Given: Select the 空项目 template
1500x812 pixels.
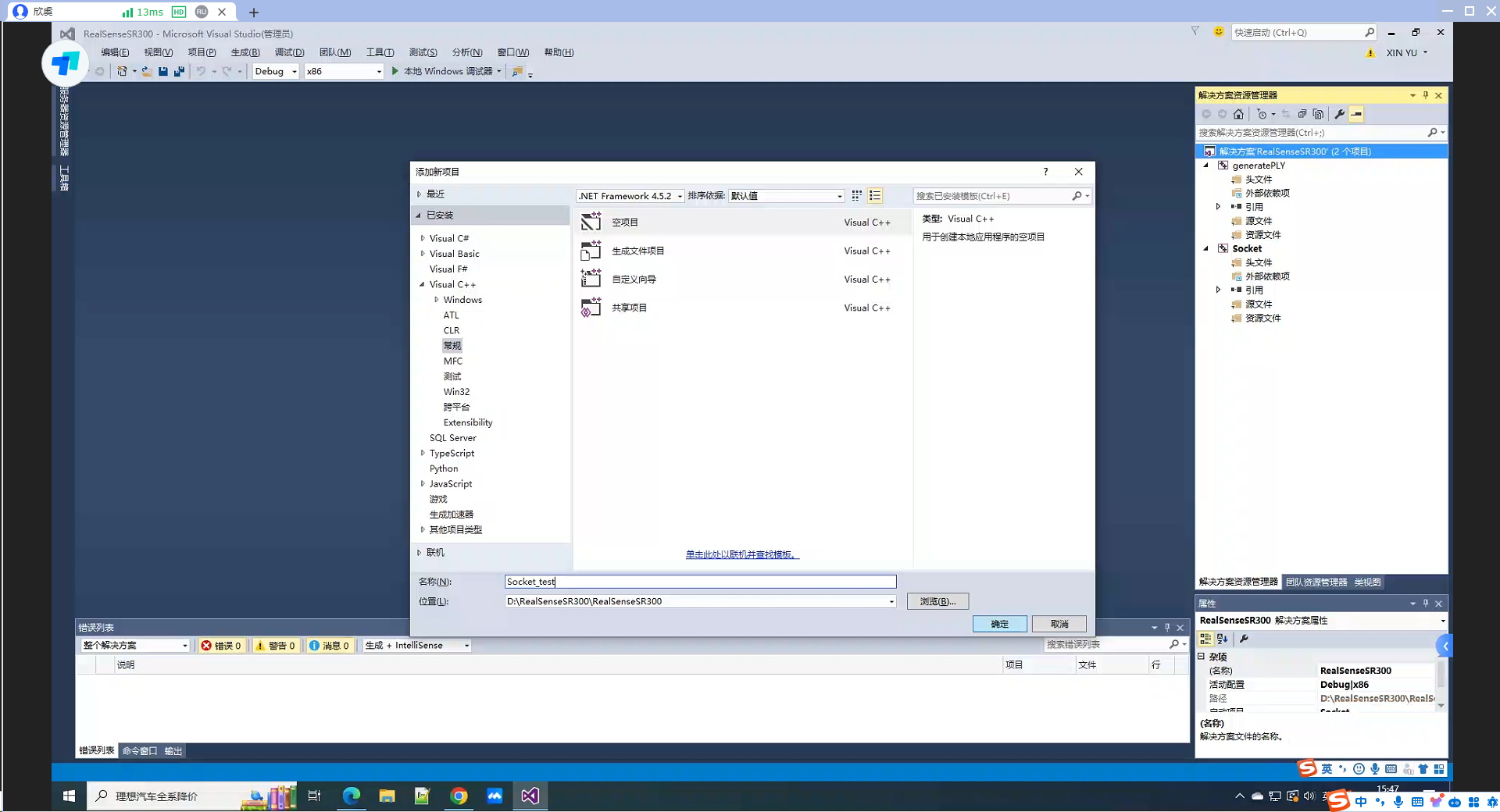Looking at the screenshot, I should click(742, 223).
